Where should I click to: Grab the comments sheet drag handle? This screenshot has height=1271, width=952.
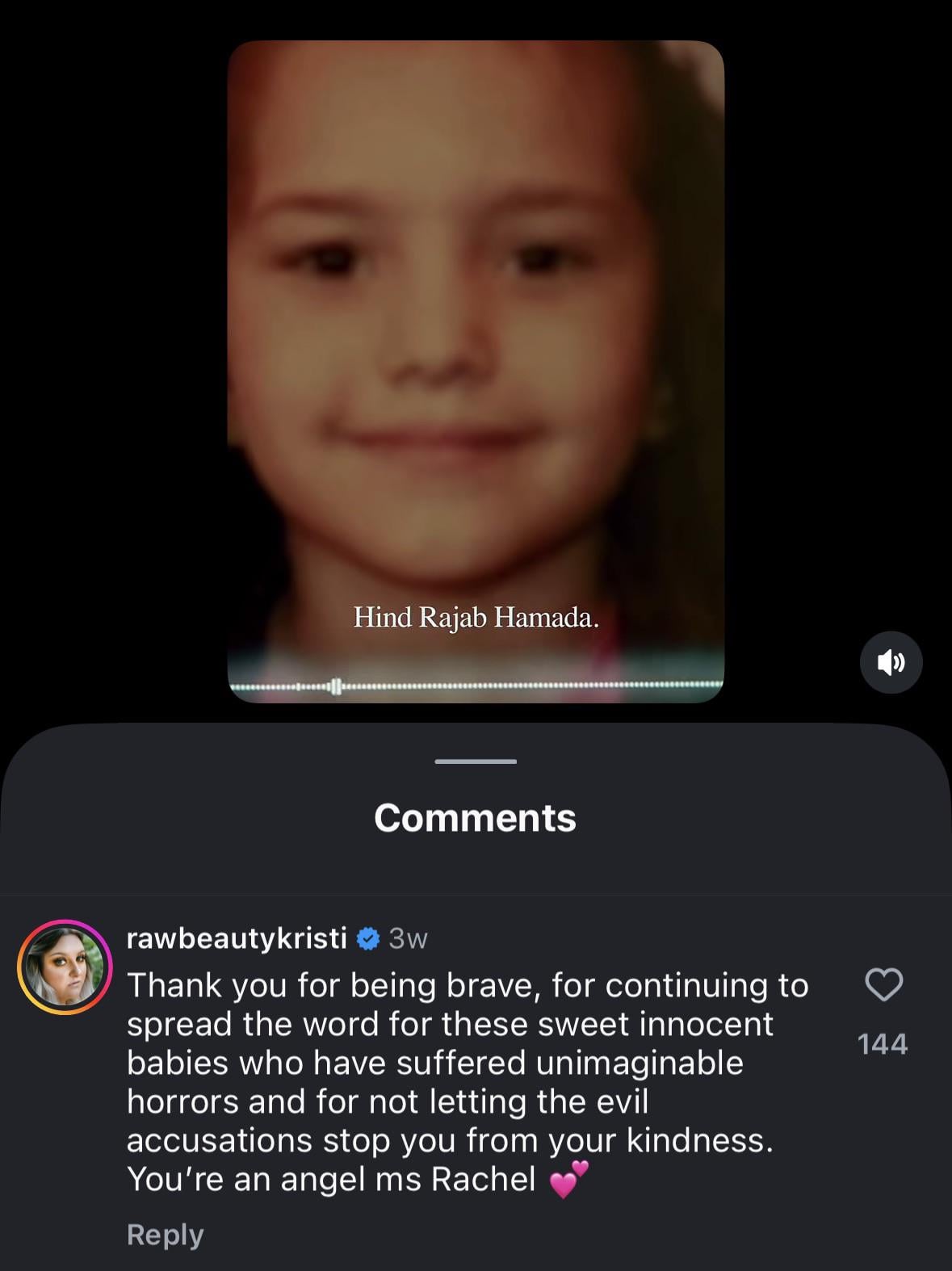click(476, 761)
